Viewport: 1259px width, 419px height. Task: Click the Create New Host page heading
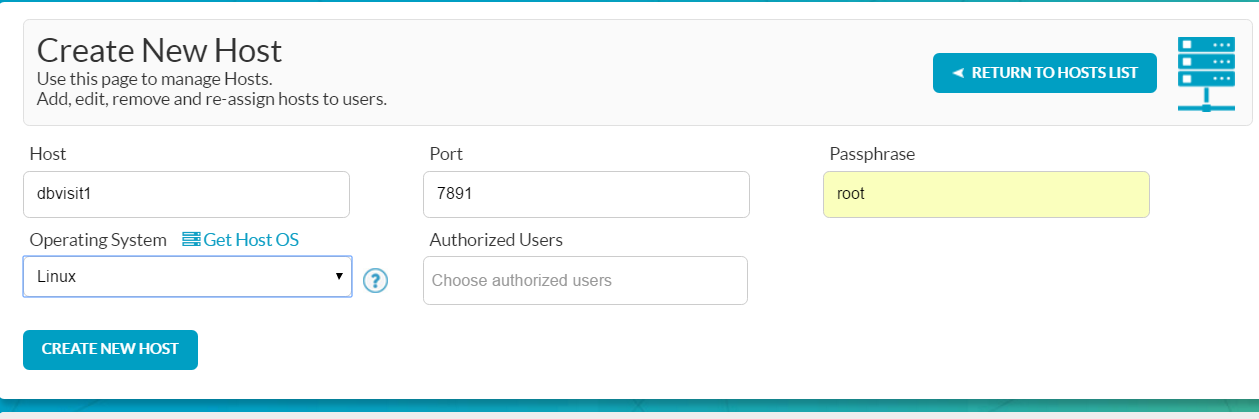pos(160,50)
